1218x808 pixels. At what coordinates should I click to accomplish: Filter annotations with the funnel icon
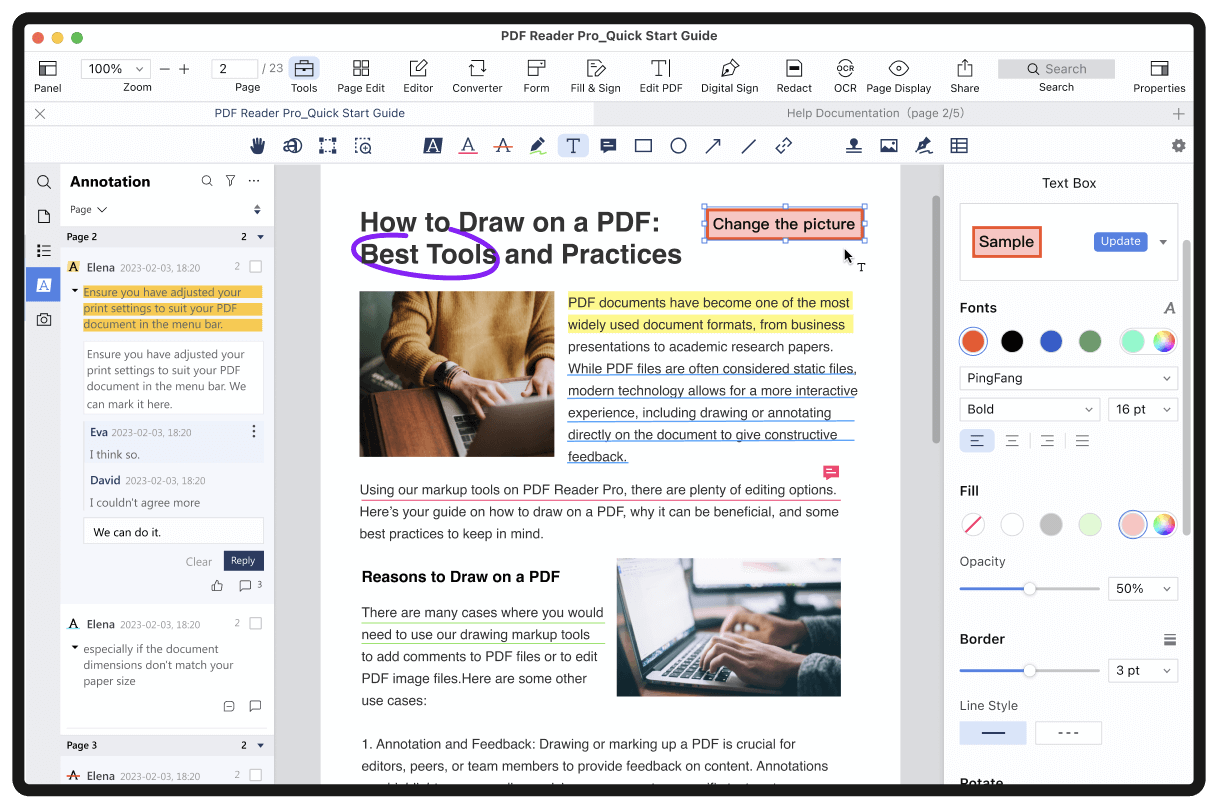(231, 181)
